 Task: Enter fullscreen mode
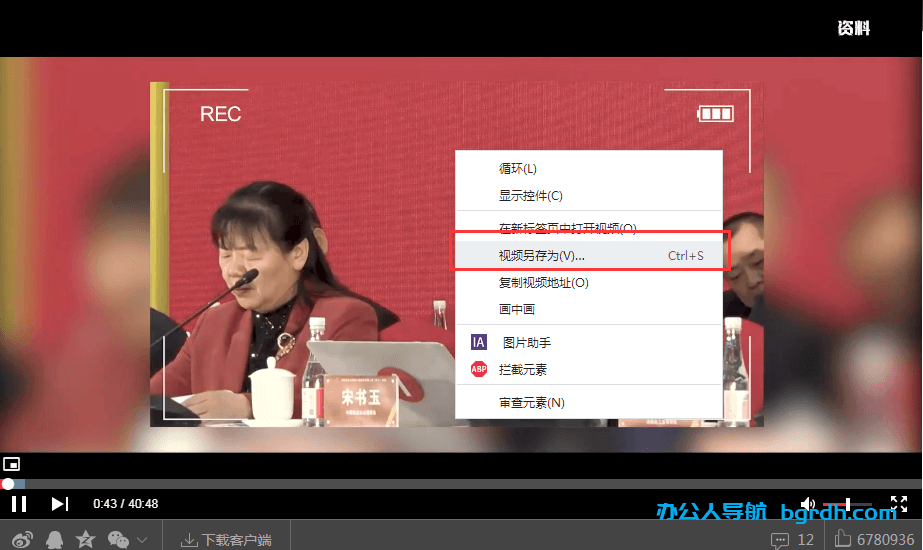(x=898, y=504)
